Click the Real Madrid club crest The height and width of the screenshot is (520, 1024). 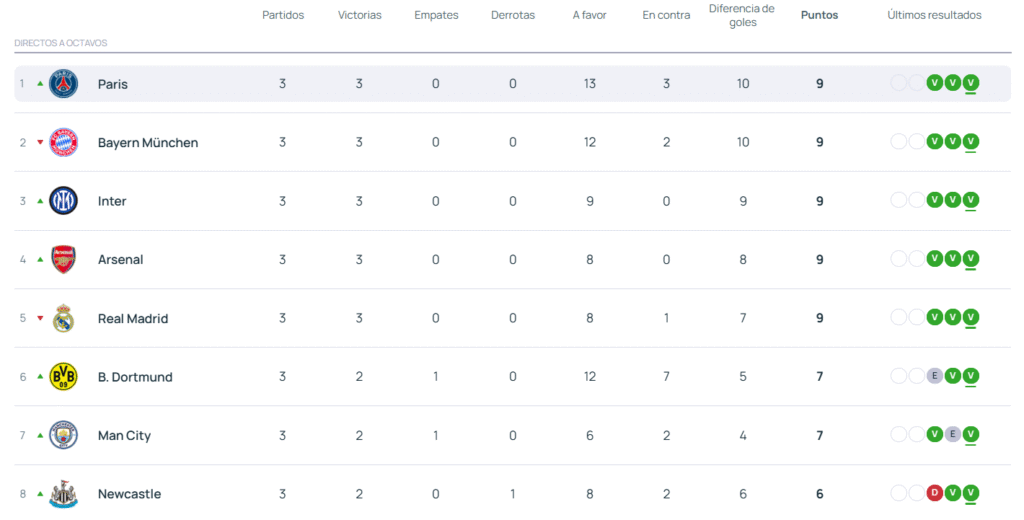pyautogui.click(x=63, y=318)
